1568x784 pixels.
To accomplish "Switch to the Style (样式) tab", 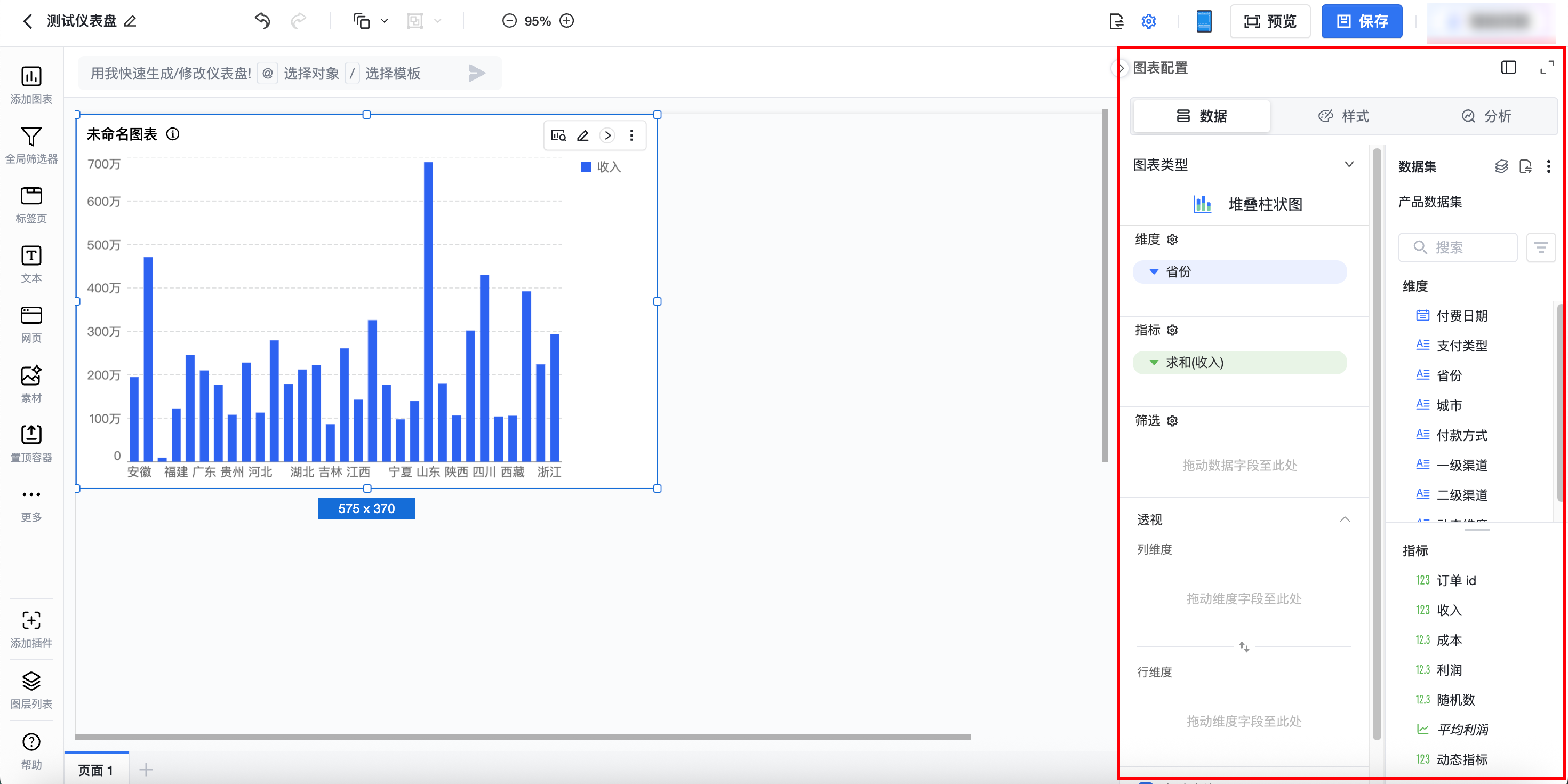I will coord(1343,116).
